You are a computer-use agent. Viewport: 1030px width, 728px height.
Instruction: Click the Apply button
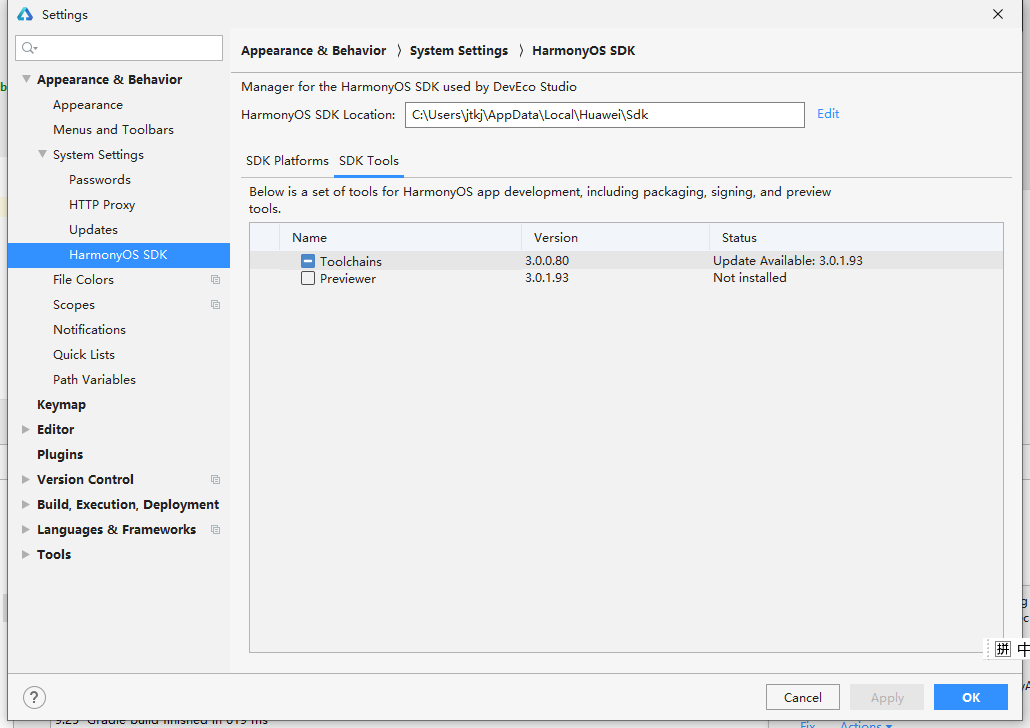887,697
